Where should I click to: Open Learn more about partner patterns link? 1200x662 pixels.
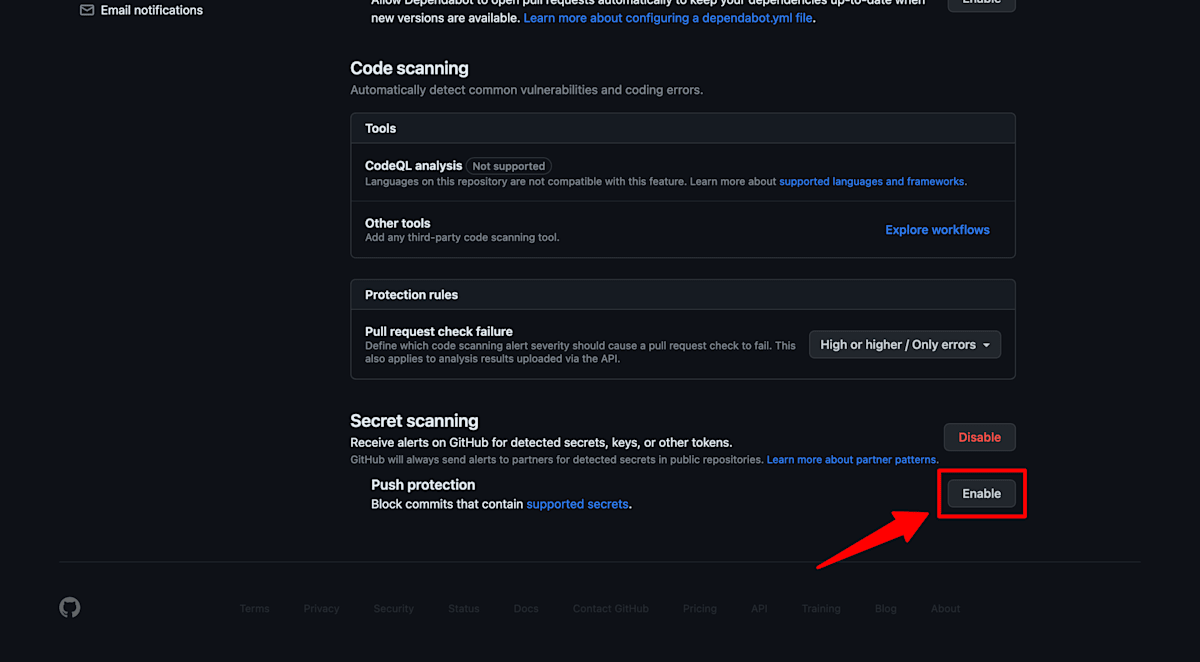851,460
